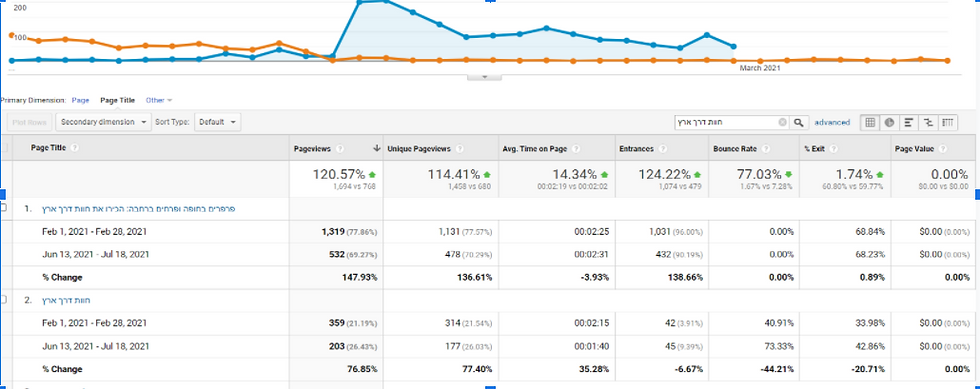Sort by the Avg. Time on Page column header
Screen dimensions: 980x389
tap(536, 149)
